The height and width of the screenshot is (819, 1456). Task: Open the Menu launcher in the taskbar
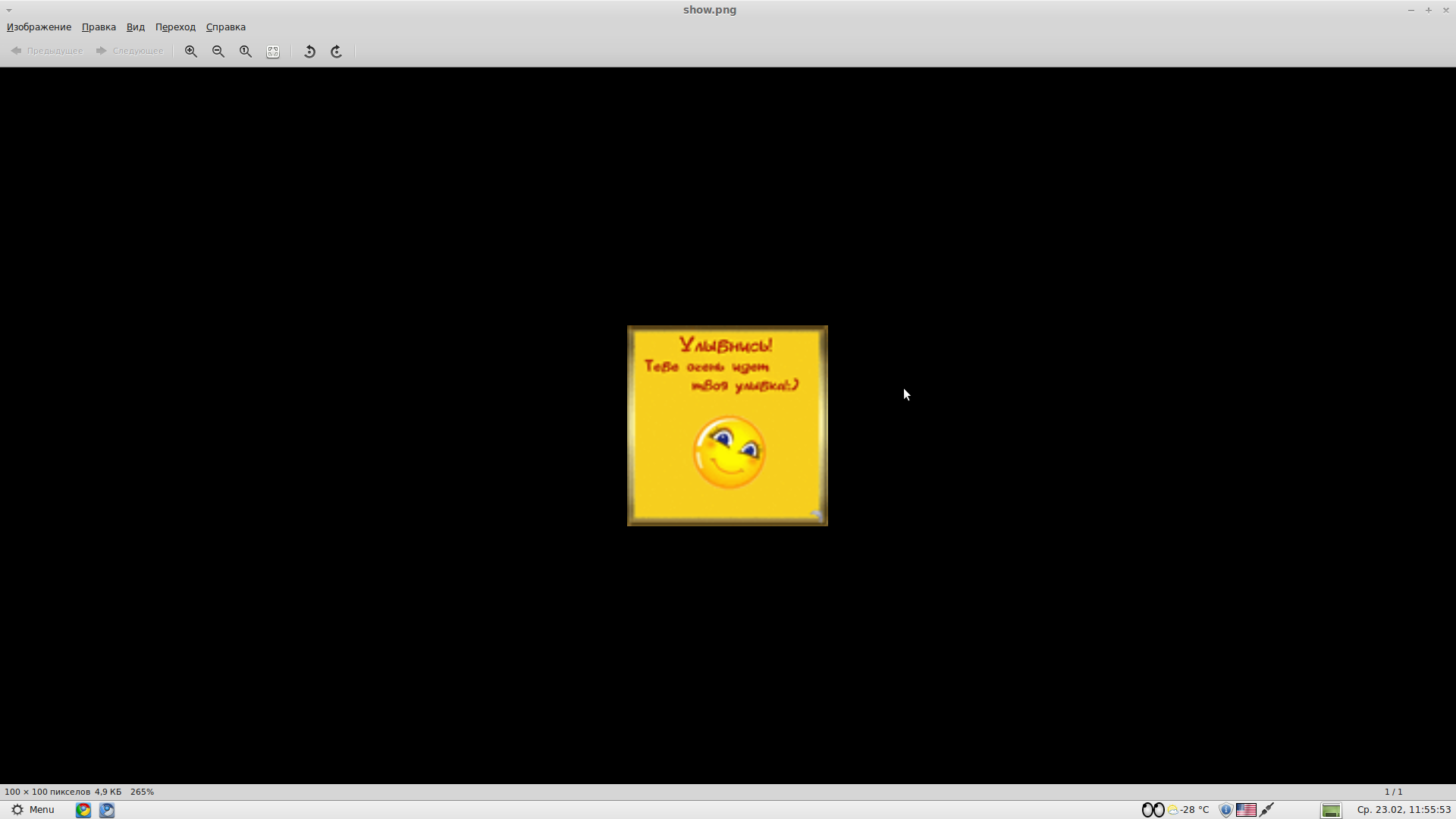33,810
